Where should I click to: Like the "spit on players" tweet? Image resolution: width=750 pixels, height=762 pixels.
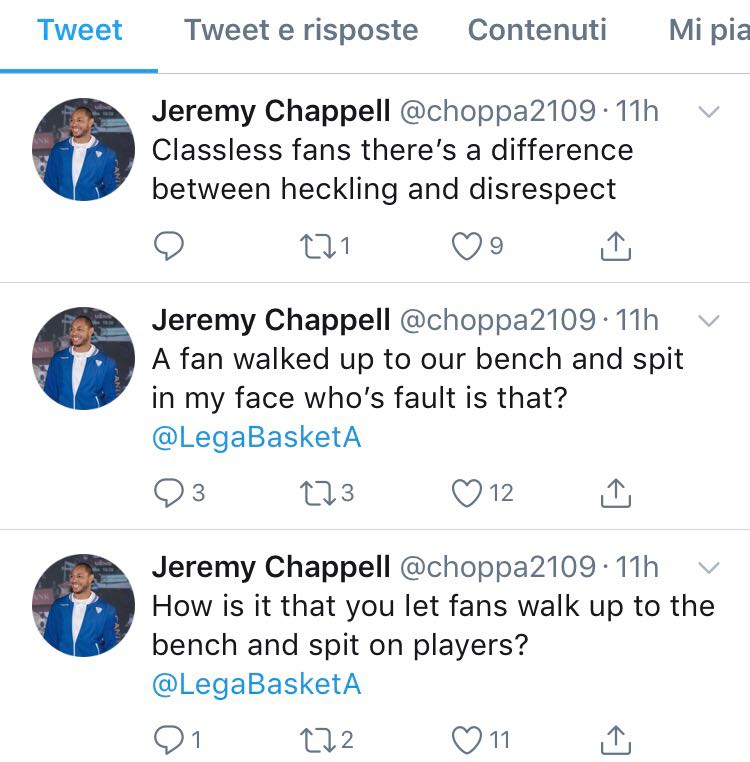[466, 740]
